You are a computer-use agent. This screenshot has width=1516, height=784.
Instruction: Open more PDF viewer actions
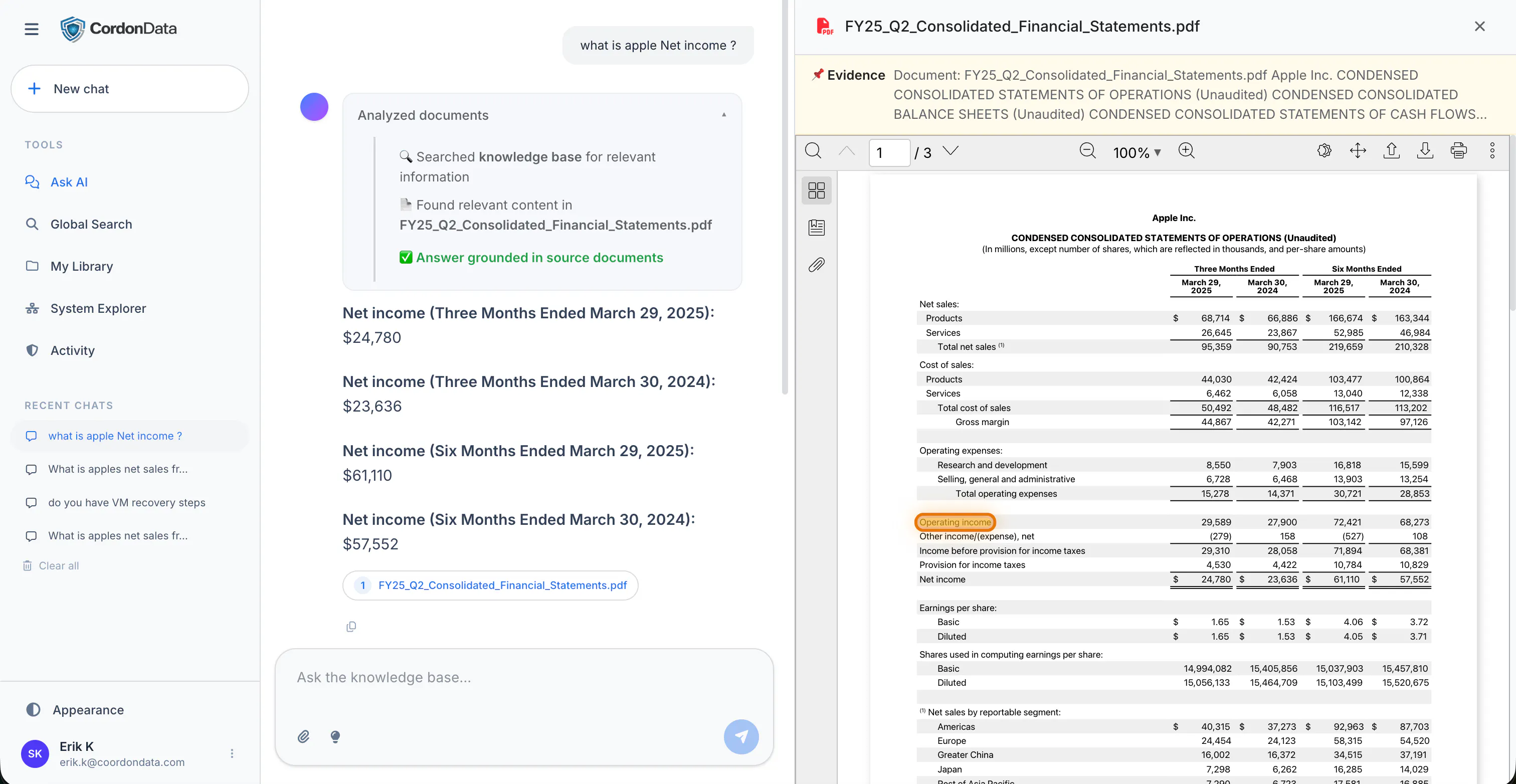click(1492, 151)
